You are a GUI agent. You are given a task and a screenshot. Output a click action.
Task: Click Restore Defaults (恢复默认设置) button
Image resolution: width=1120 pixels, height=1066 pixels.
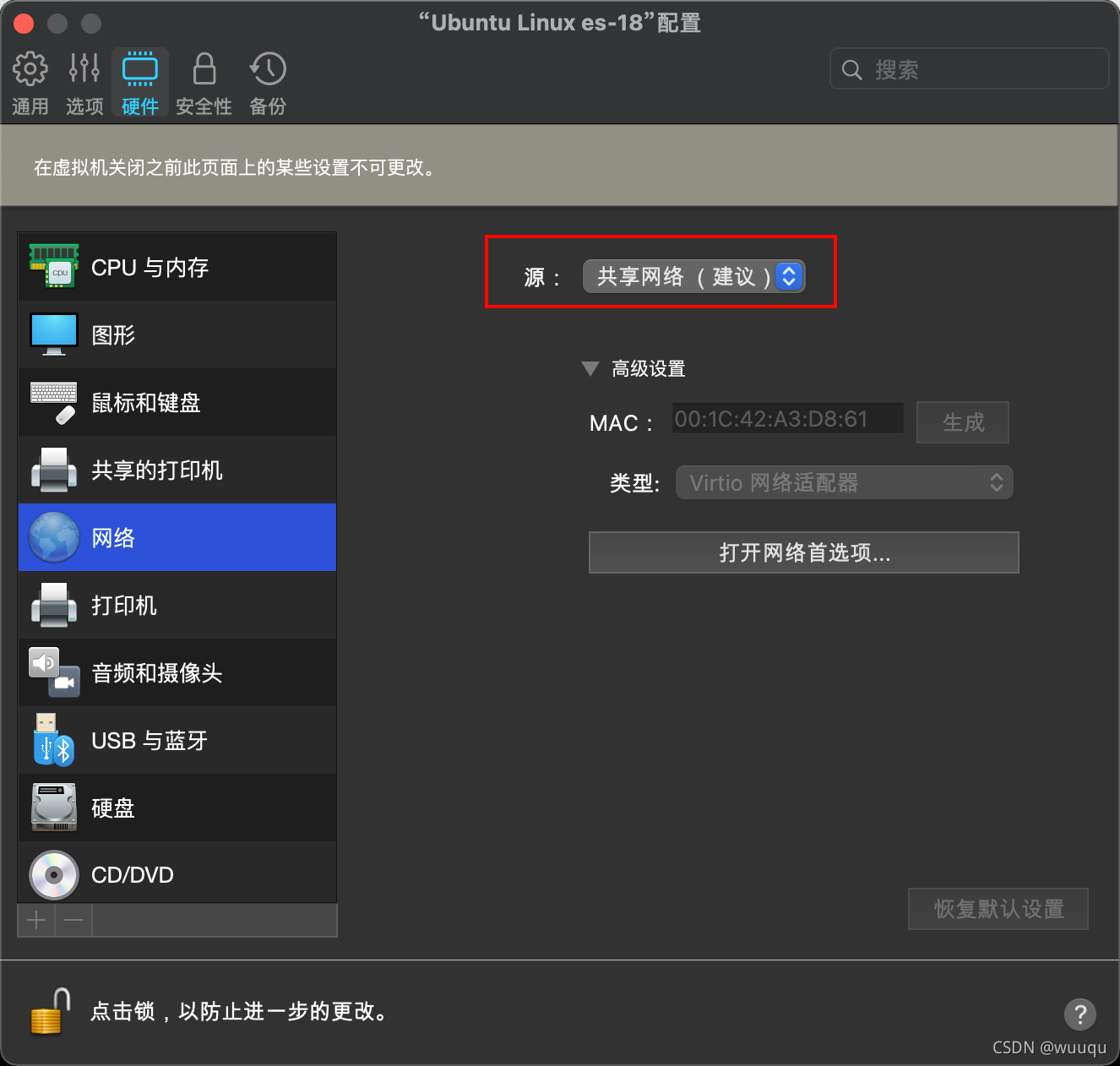[998, 909]
